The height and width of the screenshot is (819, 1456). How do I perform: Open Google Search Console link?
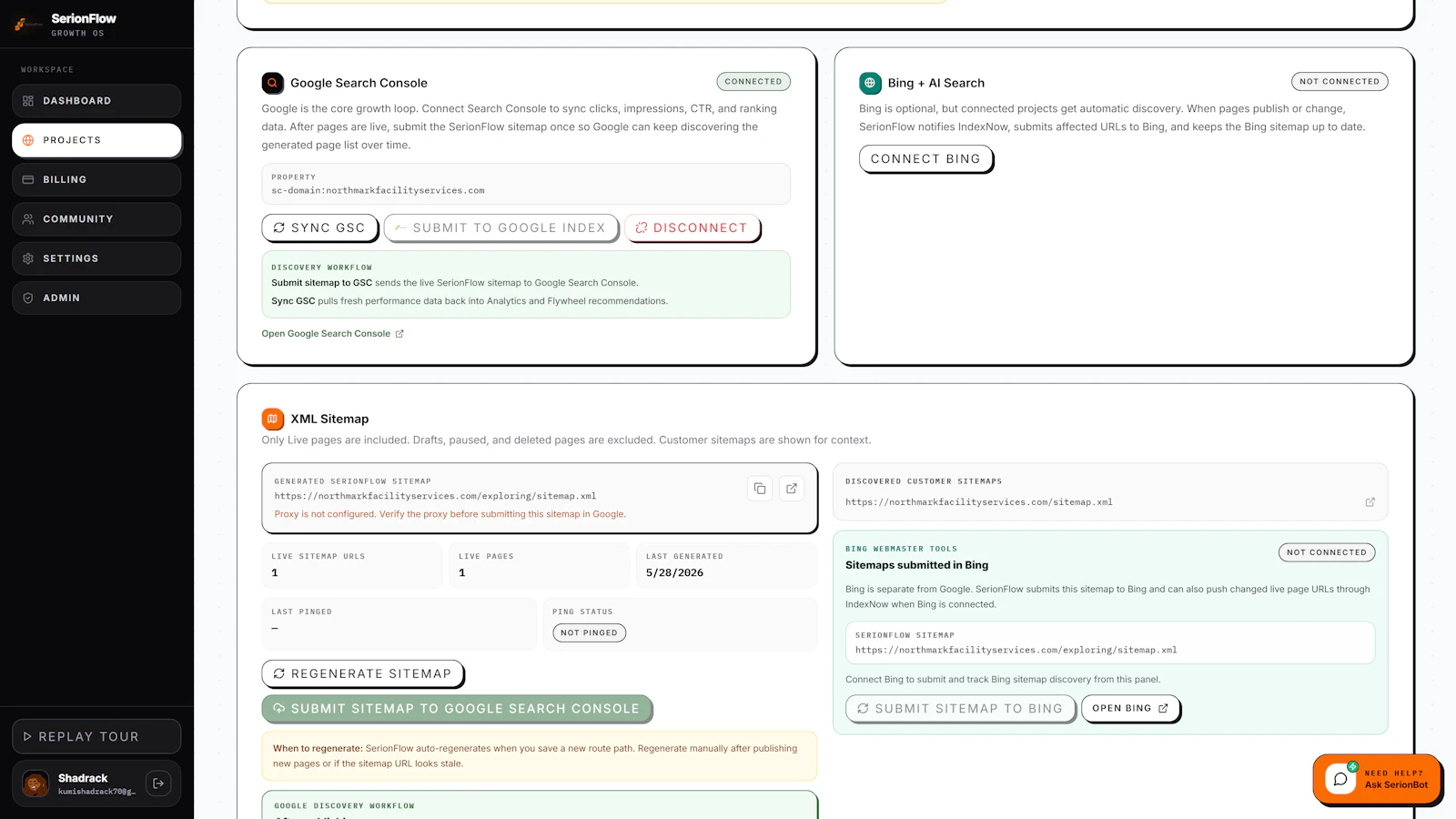(x=332, y=334)
